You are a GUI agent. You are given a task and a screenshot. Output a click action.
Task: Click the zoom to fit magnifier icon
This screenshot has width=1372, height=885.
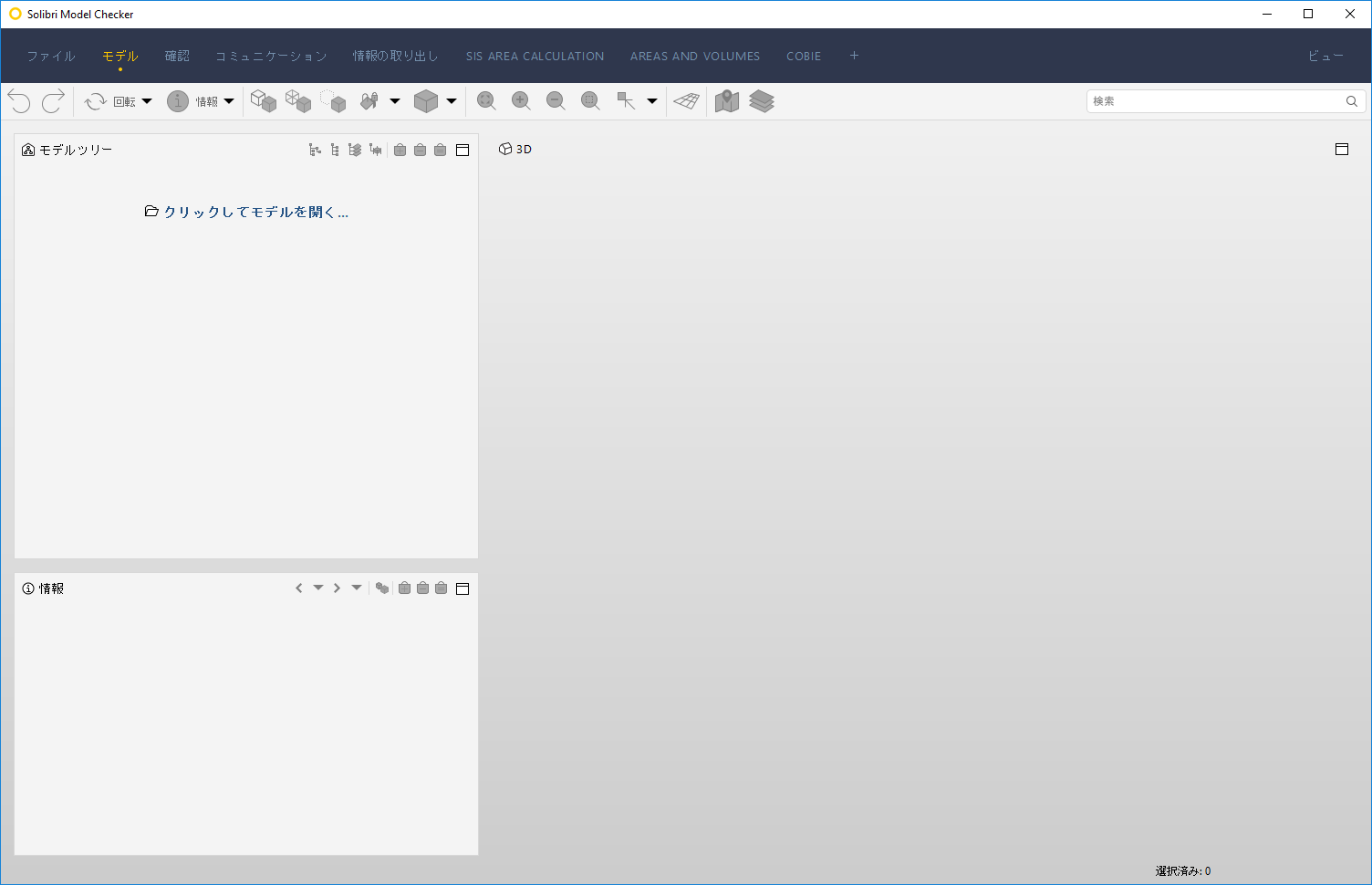click(487, 101)
